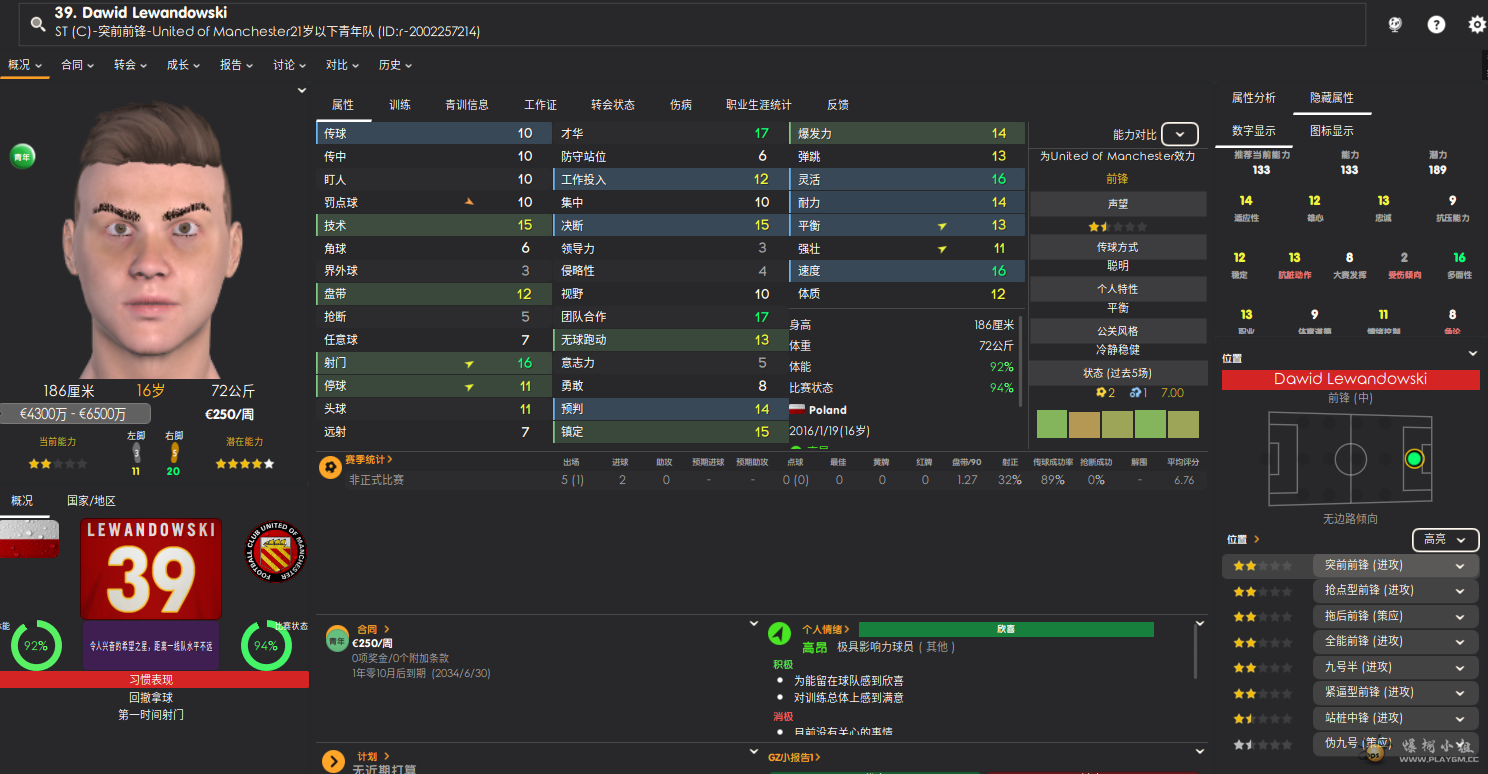The width and height of the screenshot is (1488, 774).
Task: Open the 转会 menu
Action: click(131, 65)
